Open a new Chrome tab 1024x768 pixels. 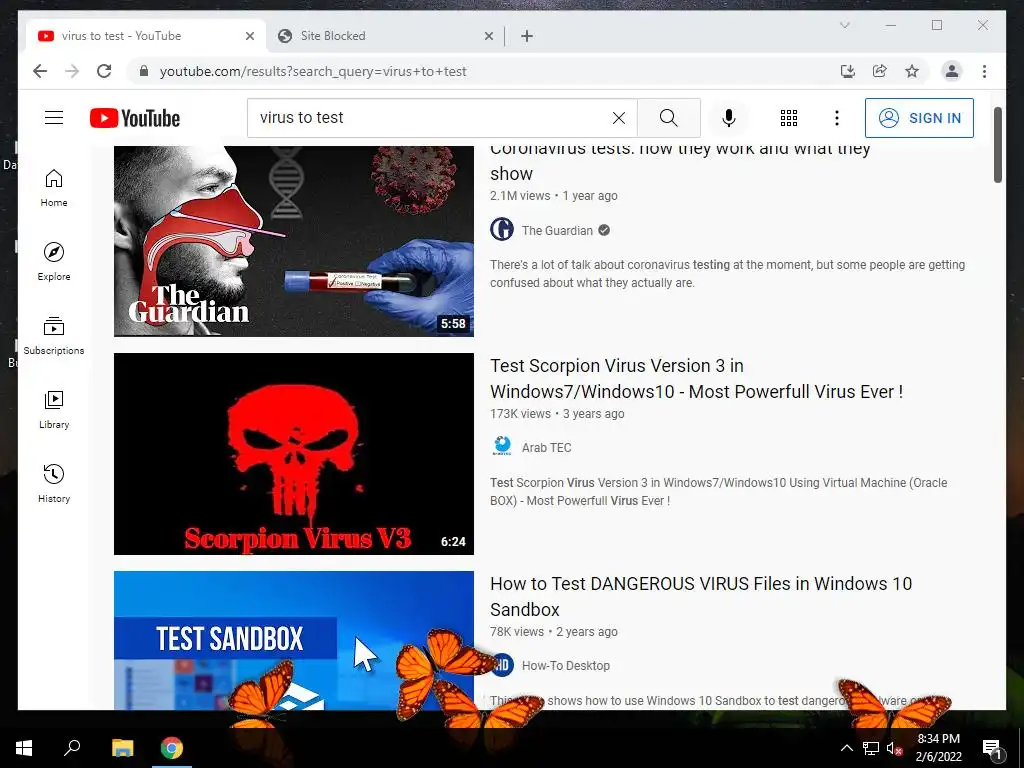tap(527, 36)
